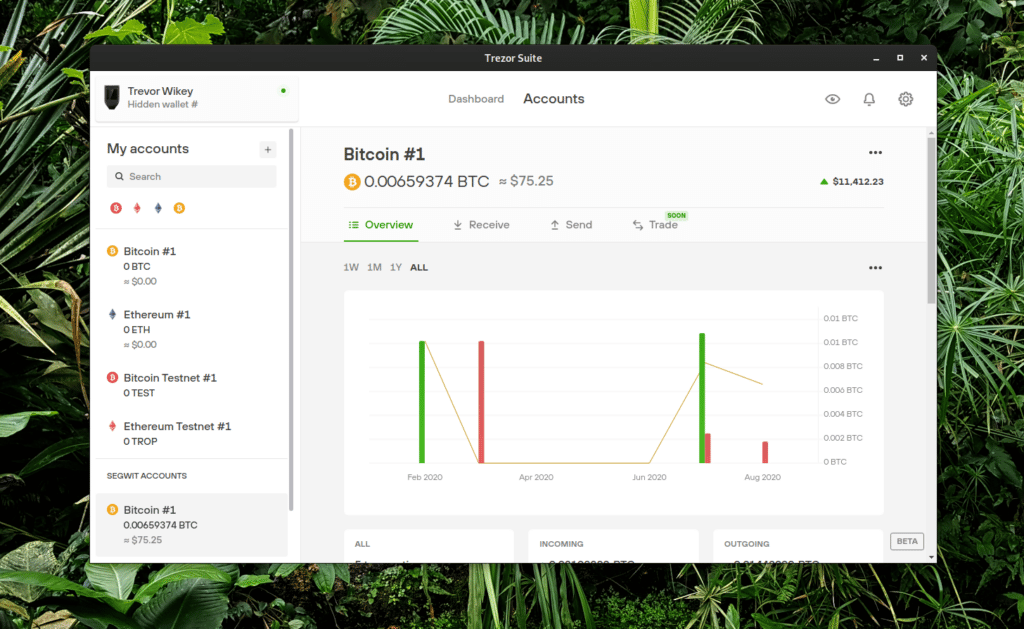Toggle discreet mode eye icon
The height and width of the screenshot is (629, 1024).
(x=832, y=99)
